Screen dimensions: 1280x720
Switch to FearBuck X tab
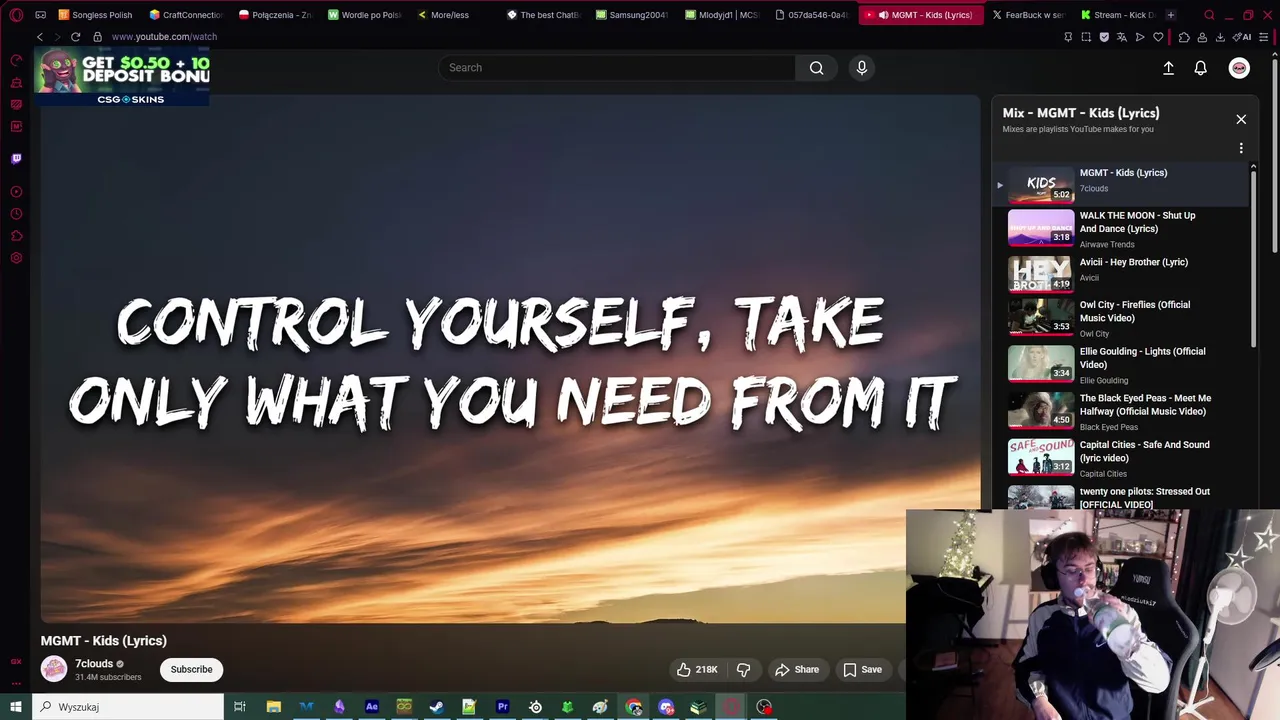pyautogui.click(x=1027, y=15)
